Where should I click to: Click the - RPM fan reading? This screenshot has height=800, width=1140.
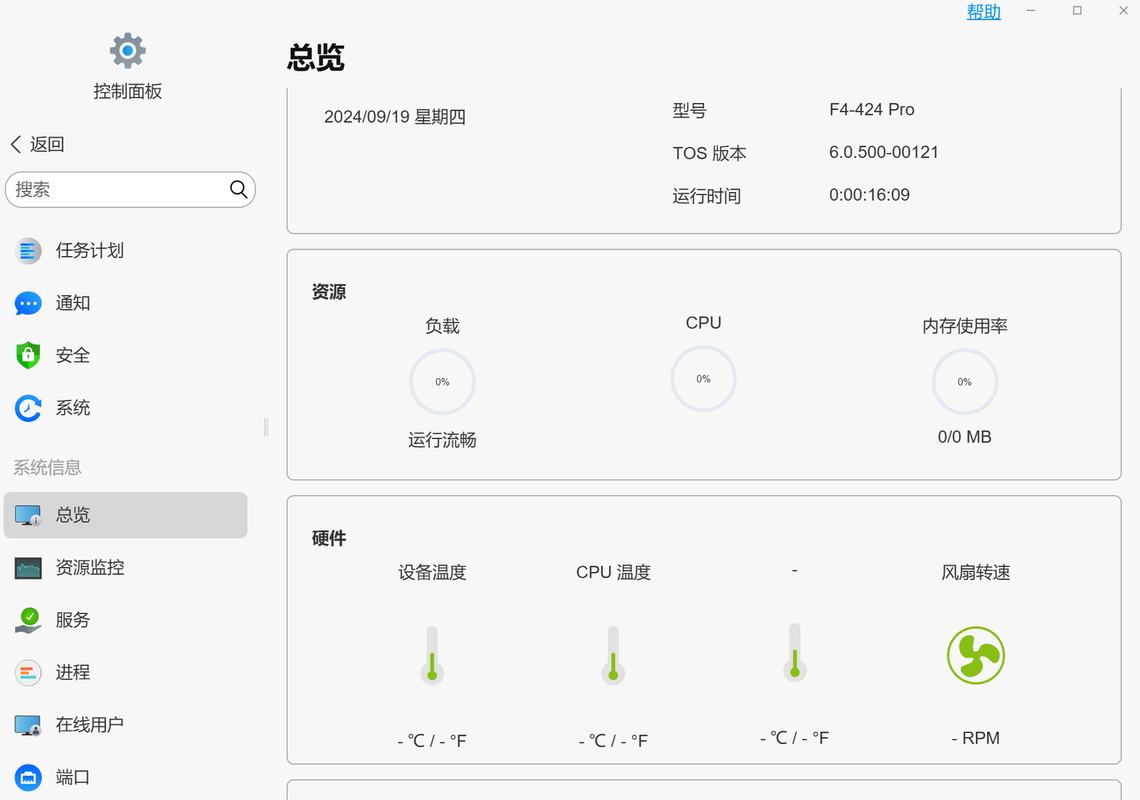(976, 738)
